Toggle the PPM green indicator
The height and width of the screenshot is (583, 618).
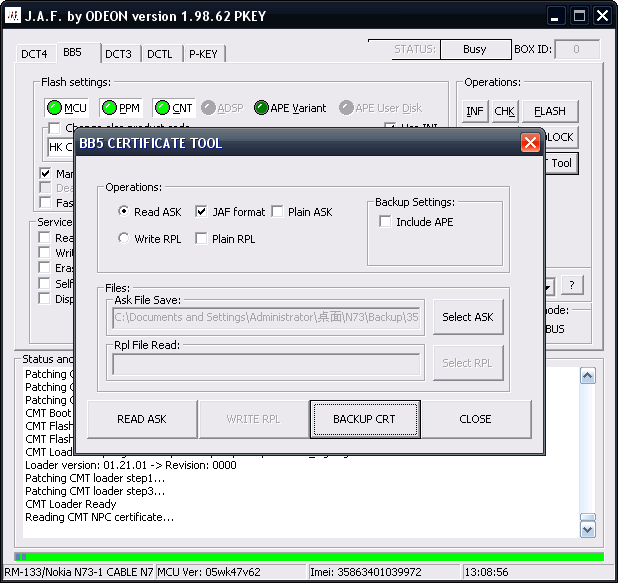point(109,108)
